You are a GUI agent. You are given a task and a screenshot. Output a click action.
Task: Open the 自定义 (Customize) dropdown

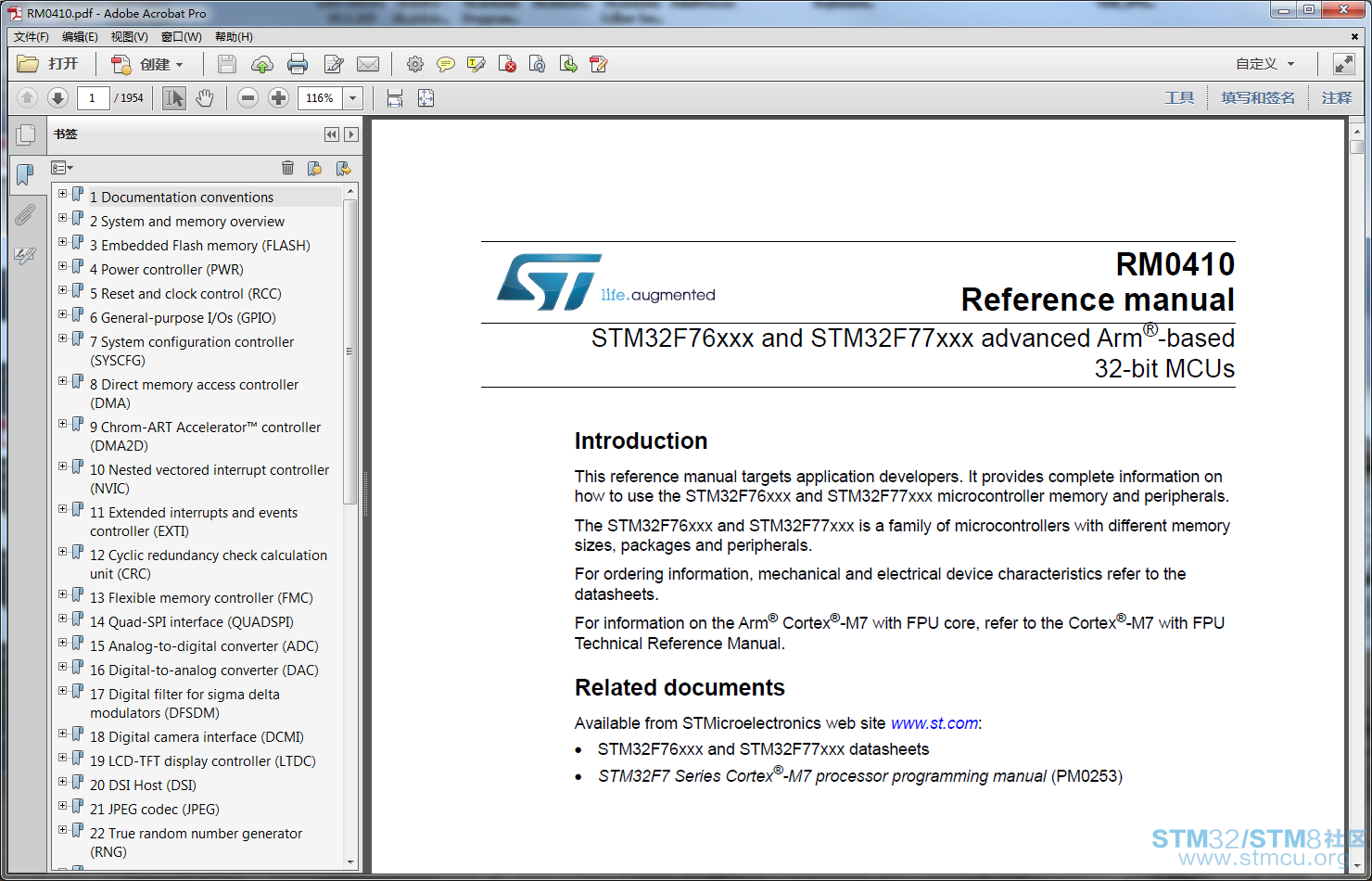pos(1264,64)
